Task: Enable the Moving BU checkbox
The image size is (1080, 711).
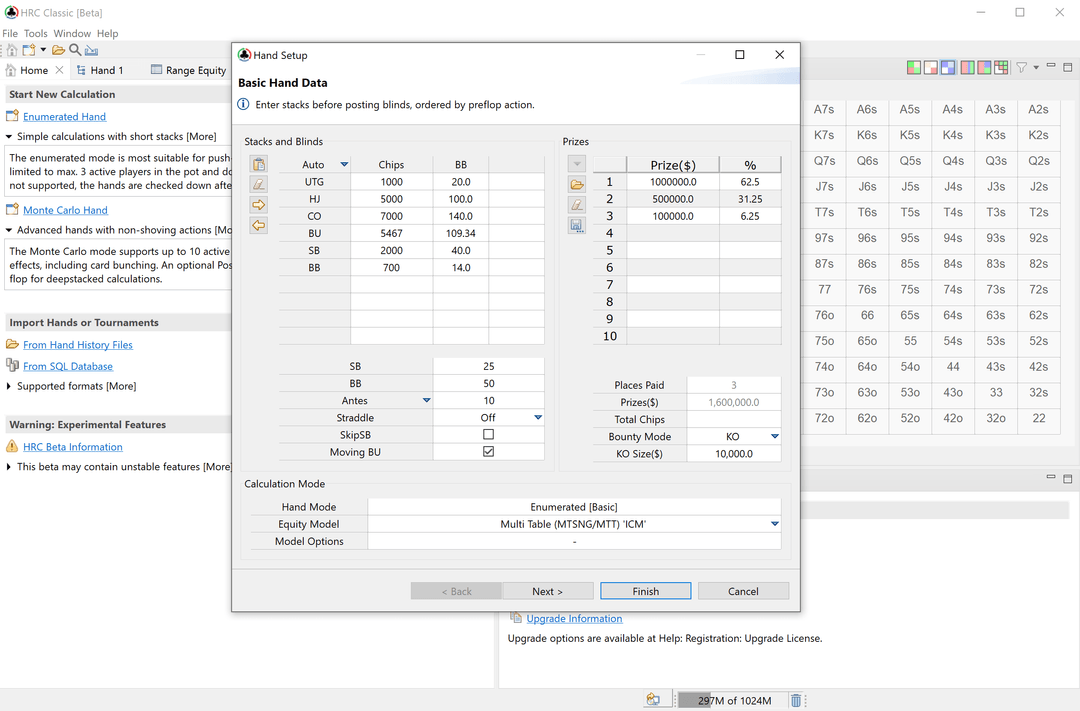Action: [489, 451]
